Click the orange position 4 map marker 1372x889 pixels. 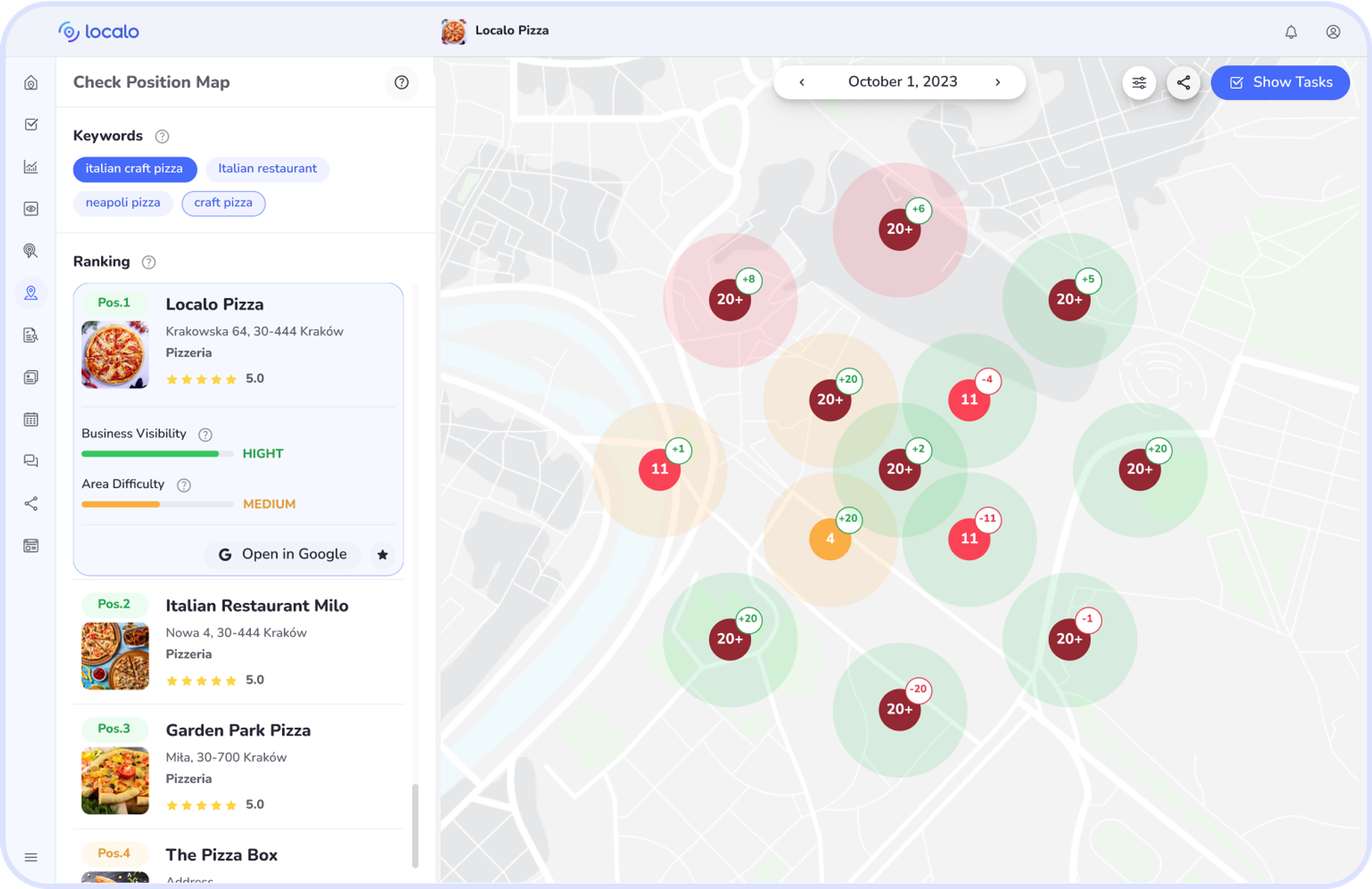pyautogui.click(x=829, y=539)
